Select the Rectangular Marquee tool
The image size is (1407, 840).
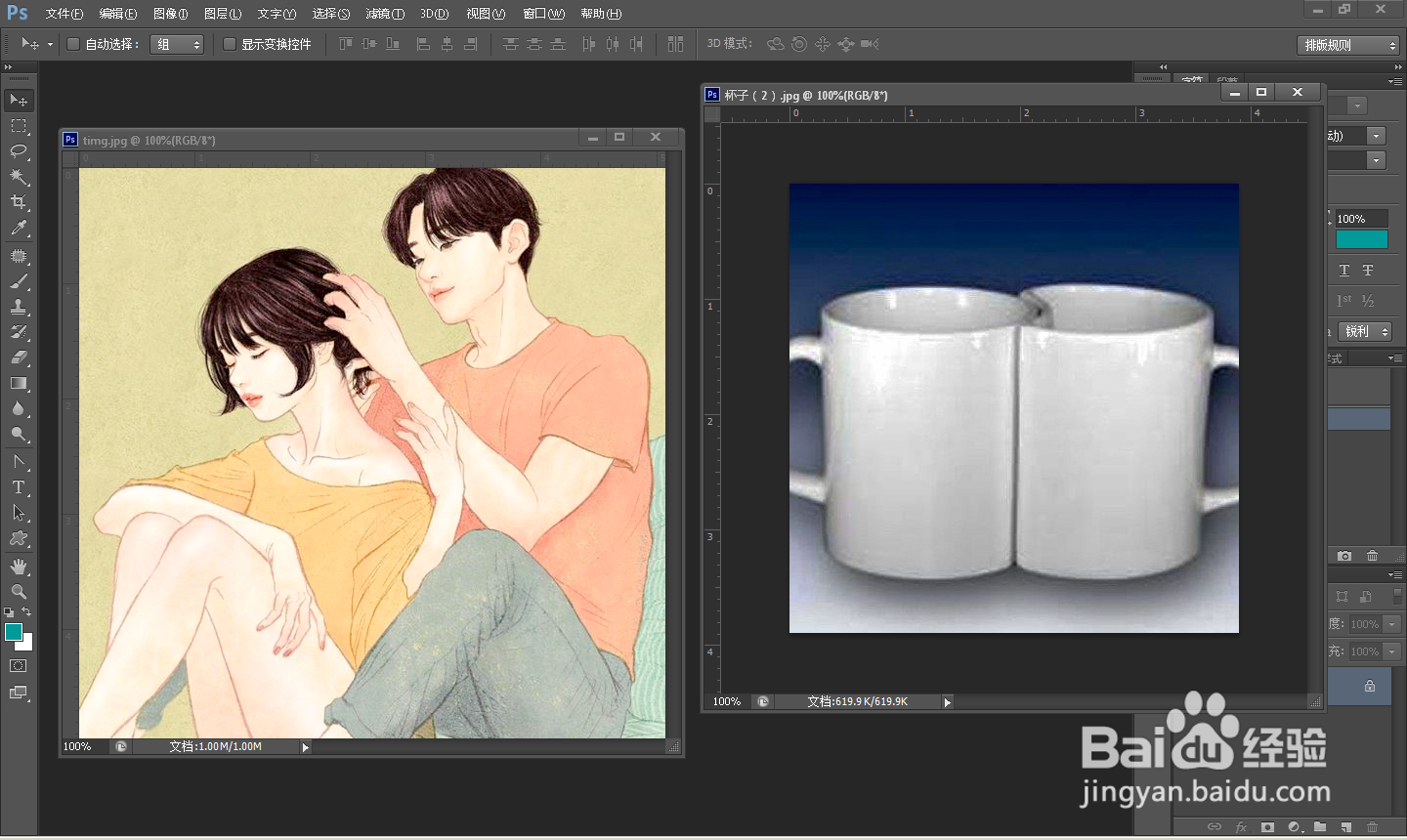point(19,126)
